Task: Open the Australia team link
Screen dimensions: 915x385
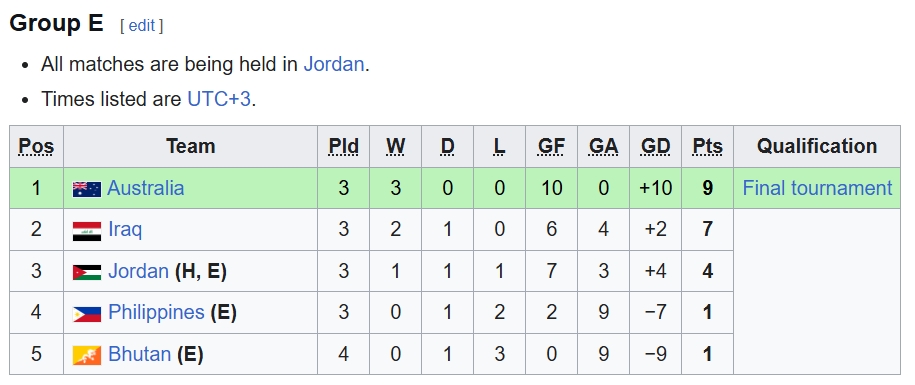Action: (x=146, y=188)
